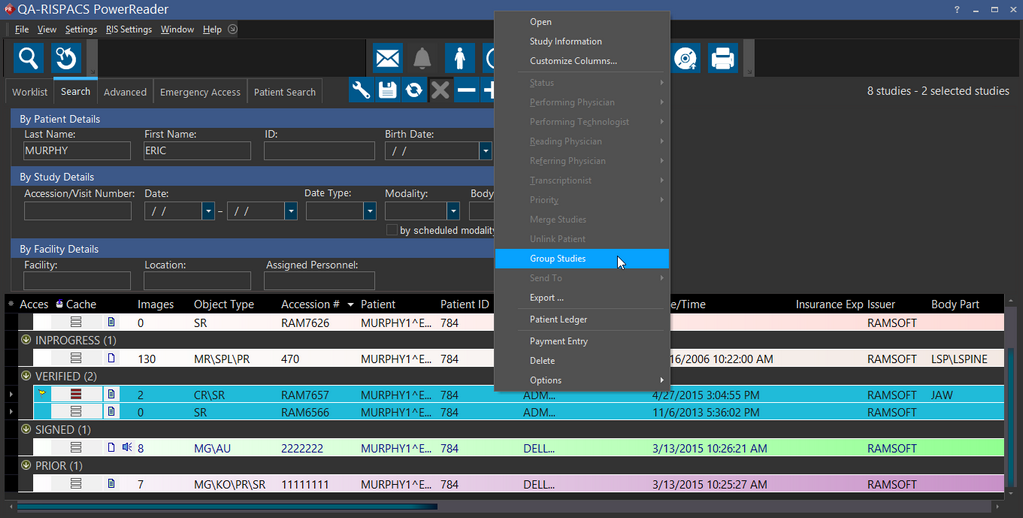Open the Emergency Access tab
The height and width of the screenshot is (518, 1023).
(x=200, y=92)
